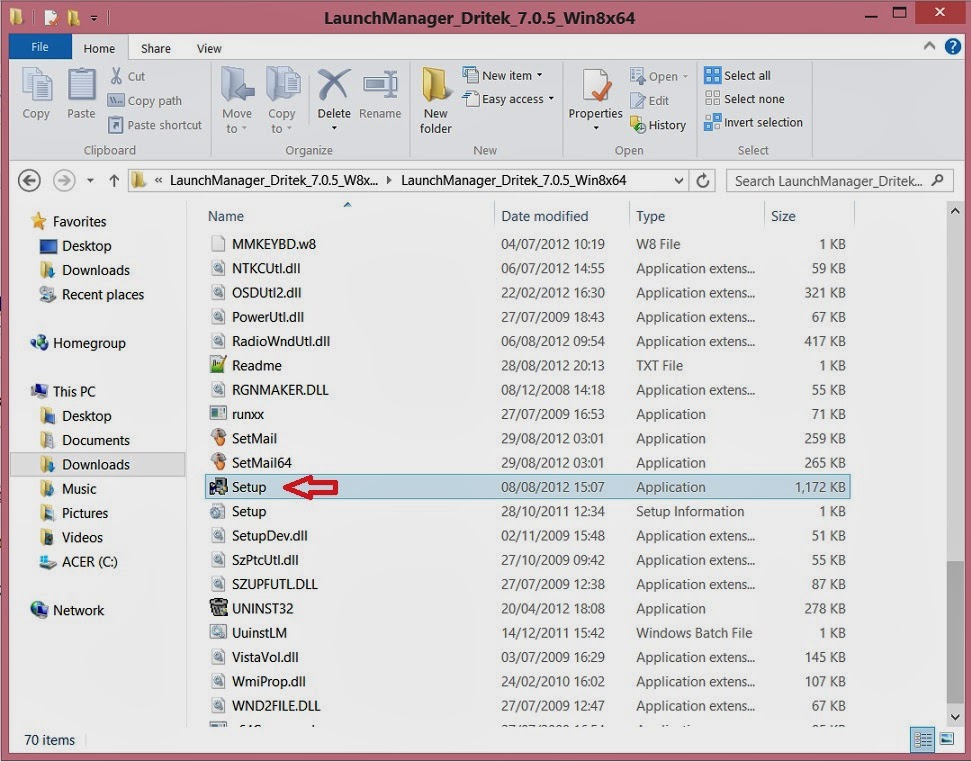Sort by the Size column
This screenshot has width=971, height=762.
click(809, 216)
